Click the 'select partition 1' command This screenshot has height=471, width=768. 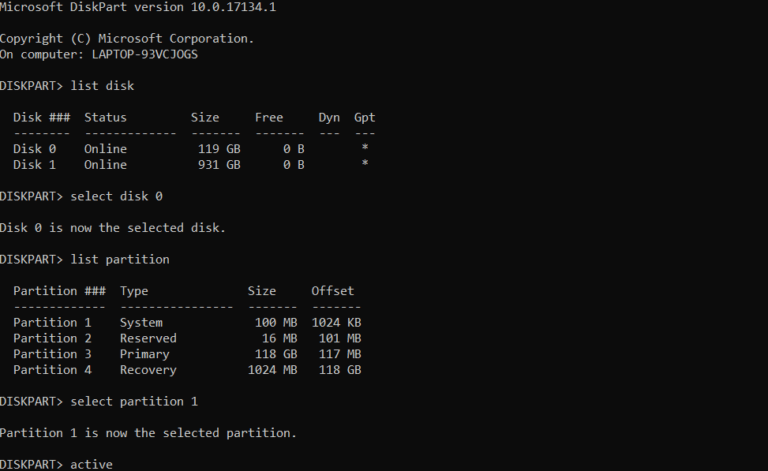134,401
